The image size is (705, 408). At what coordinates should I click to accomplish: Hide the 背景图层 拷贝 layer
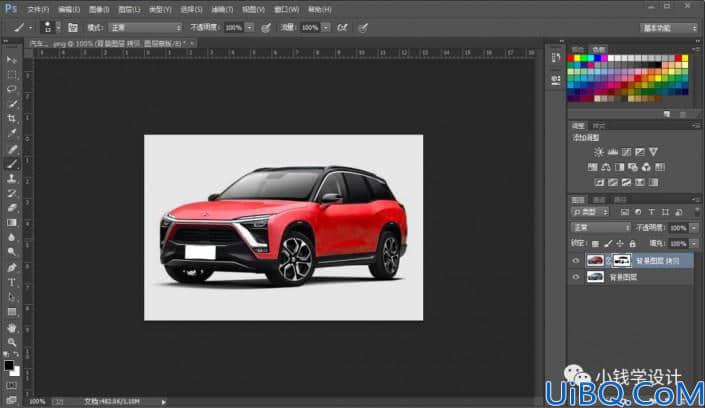click(576, 260)
